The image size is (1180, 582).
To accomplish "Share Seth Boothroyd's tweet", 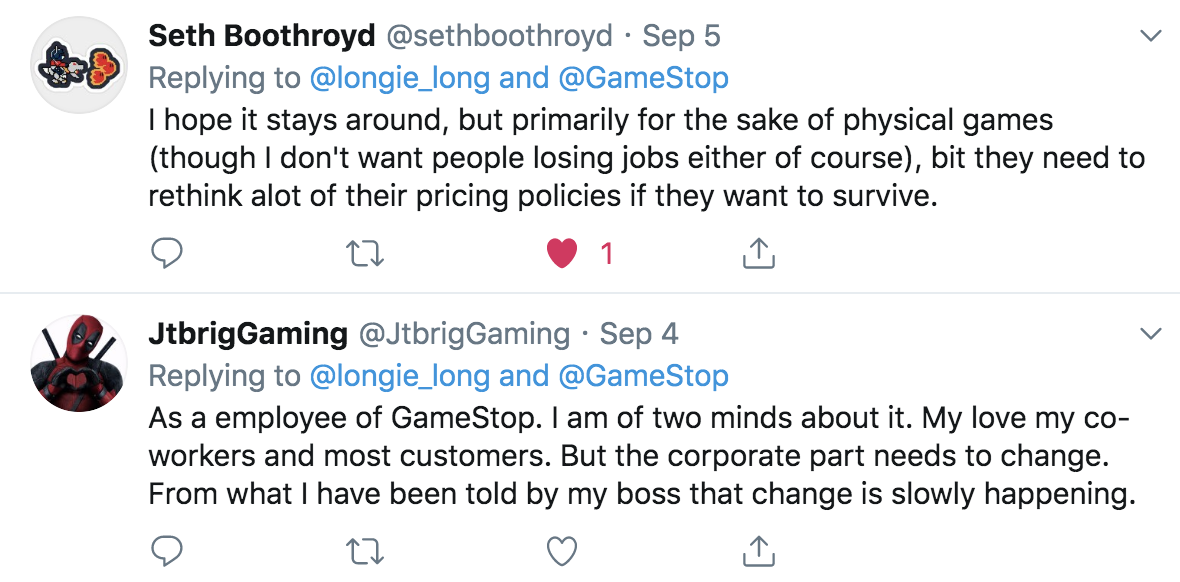I will click(759, 254).
